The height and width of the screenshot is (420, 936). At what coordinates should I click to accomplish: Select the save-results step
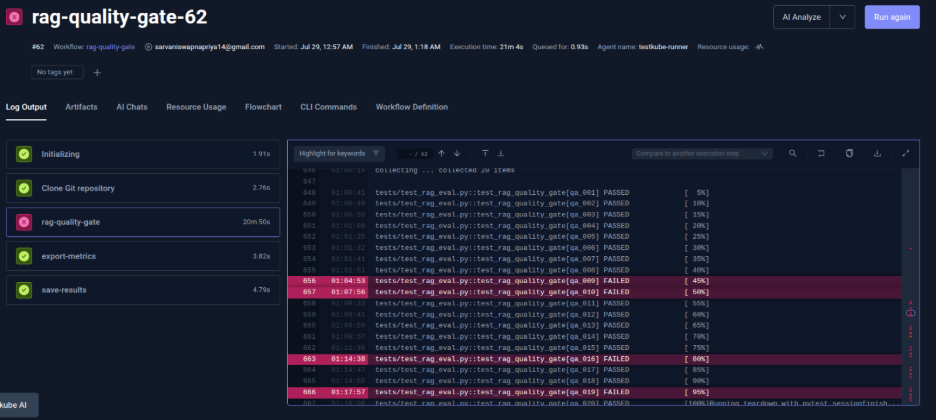tap(143, 290)
